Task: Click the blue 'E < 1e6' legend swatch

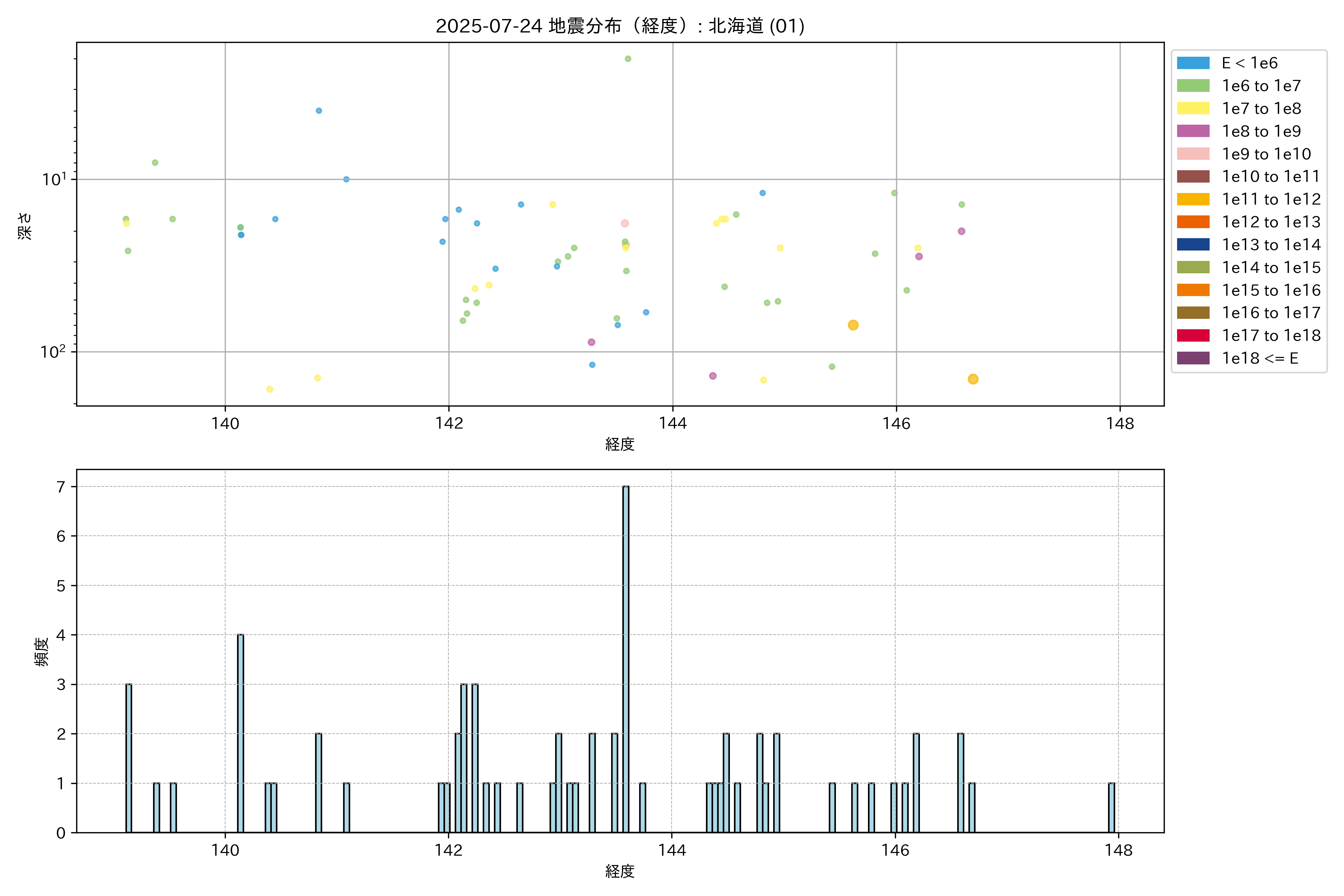Action: 1192,63
